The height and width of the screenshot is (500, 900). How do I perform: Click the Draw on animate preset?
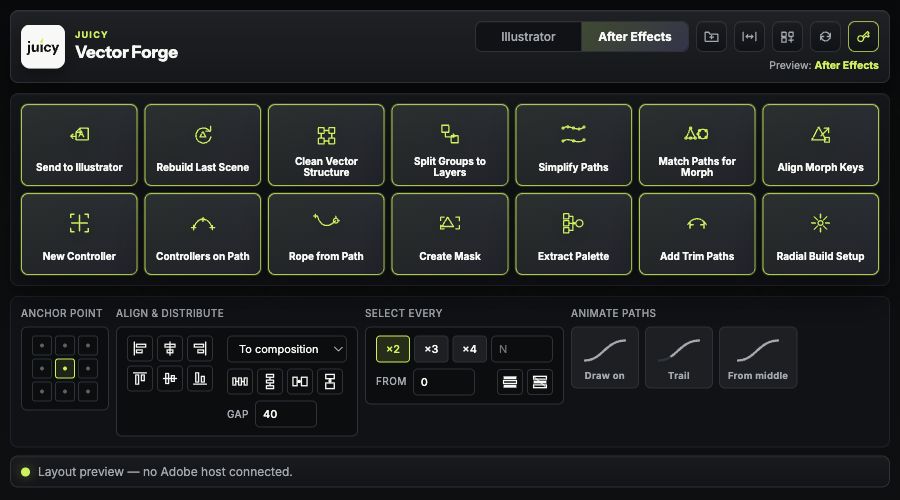[604, 358]
